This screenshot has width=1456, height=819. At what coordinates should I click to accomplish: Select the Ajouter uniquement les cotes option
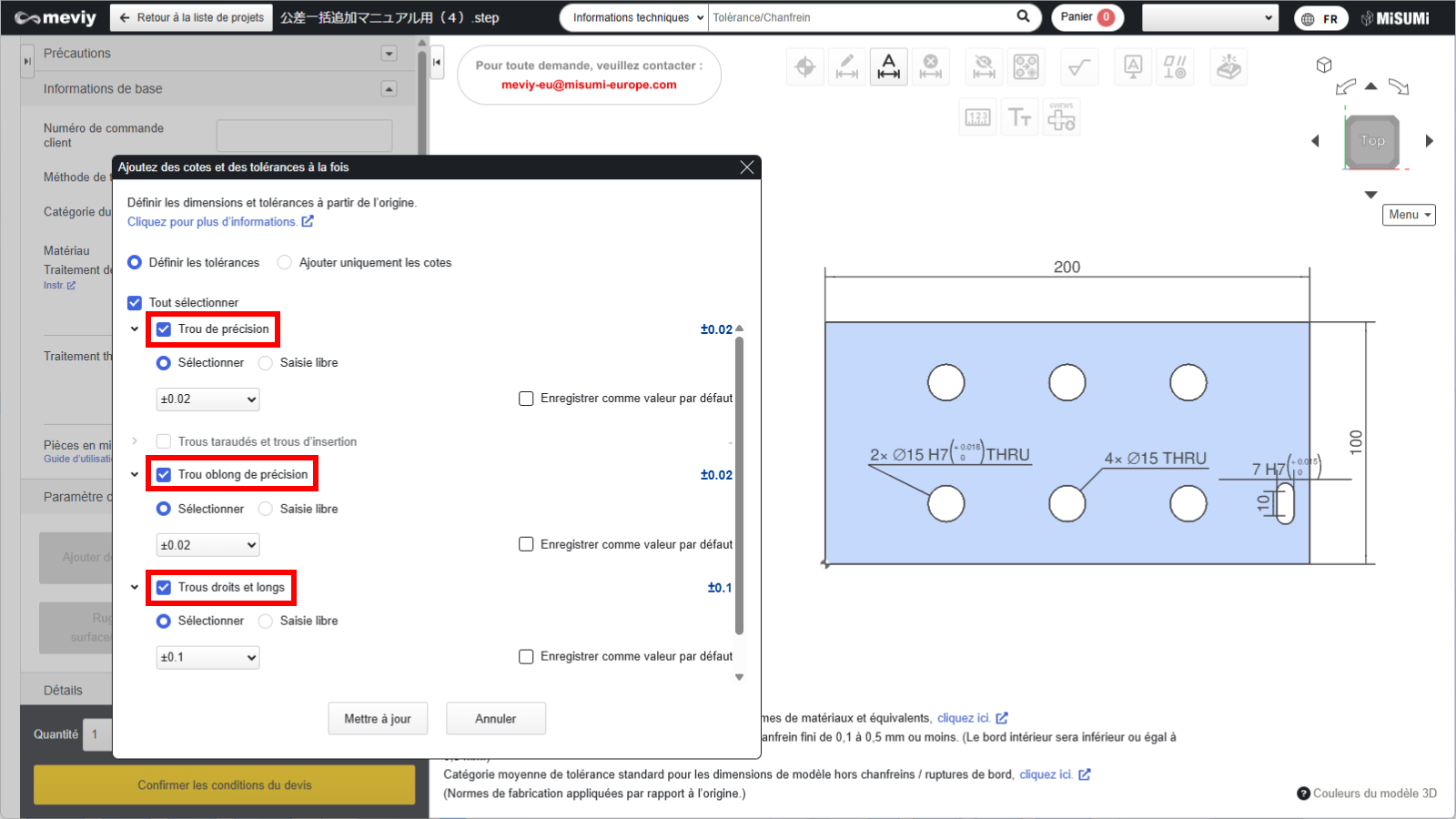[x=285, y=263]
